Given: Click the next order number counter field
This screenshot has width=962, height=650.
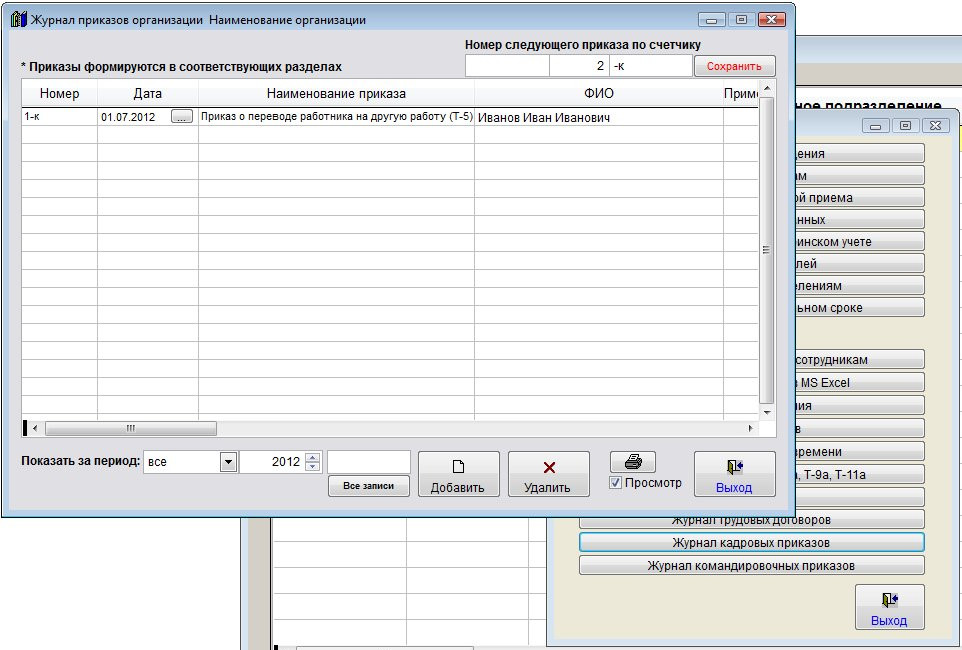Looking at the screenshot, I should click(x=579, y=66).
